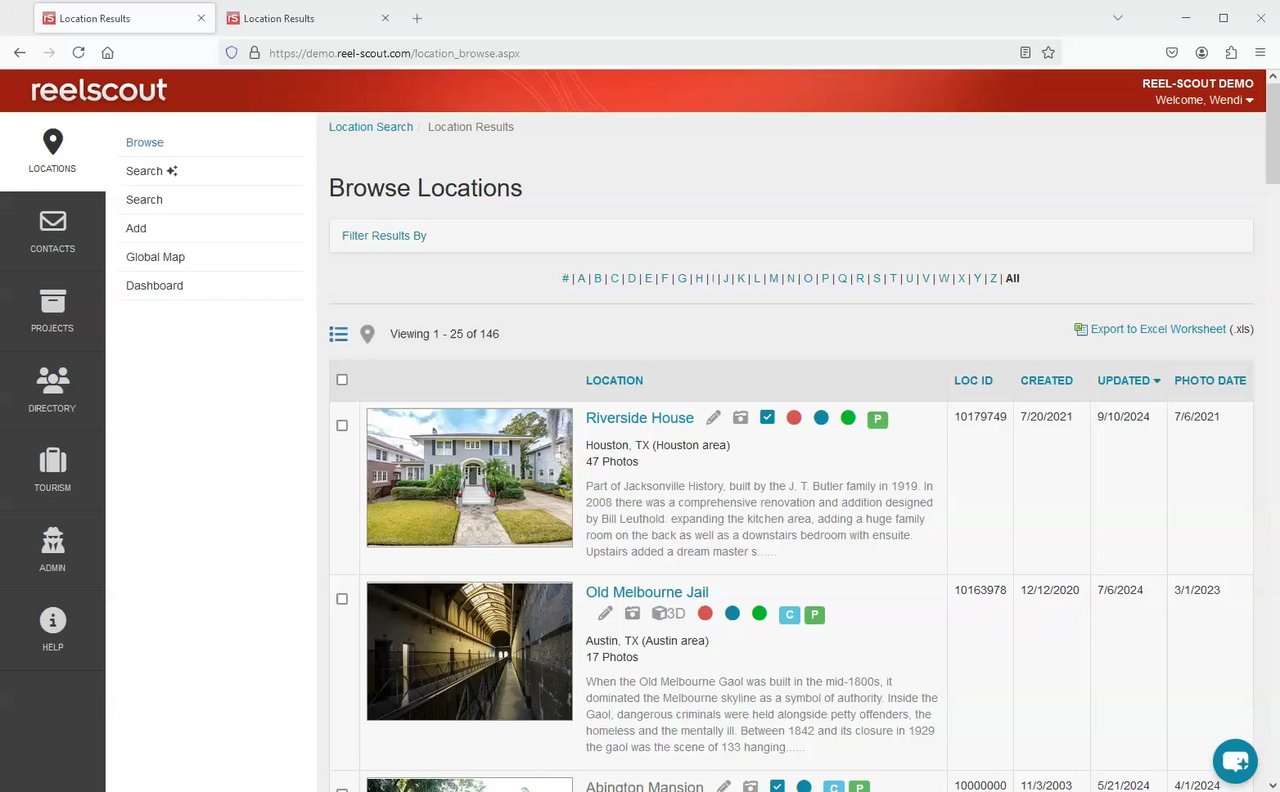This screenshot has width=1280, height=792.
Task: Open the Projects section in the sidebar
Action: pos(52,311)
